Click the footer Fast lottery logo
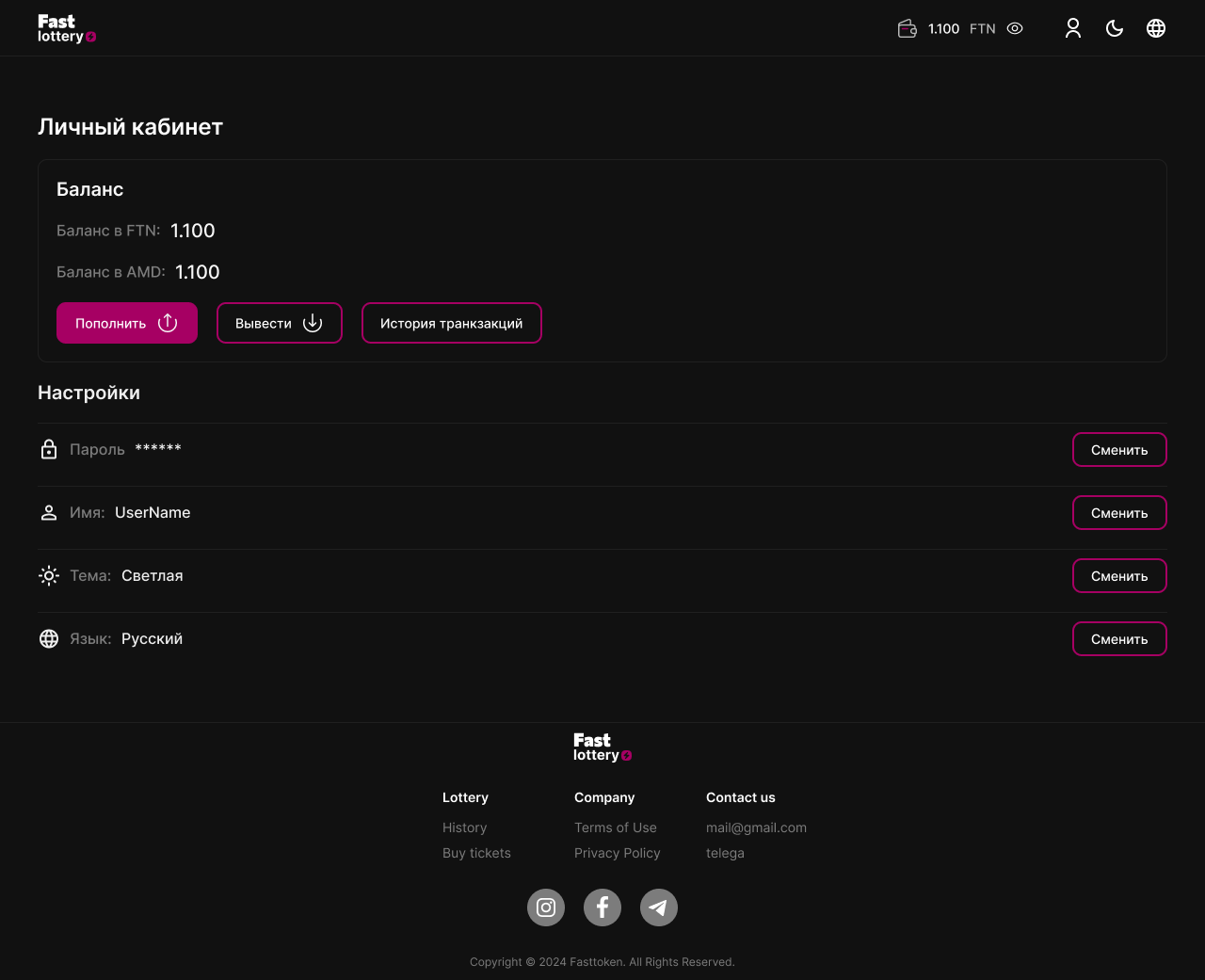Viewport: 1205px width, 980px height. pyautogui.click(x=602, y=747)
